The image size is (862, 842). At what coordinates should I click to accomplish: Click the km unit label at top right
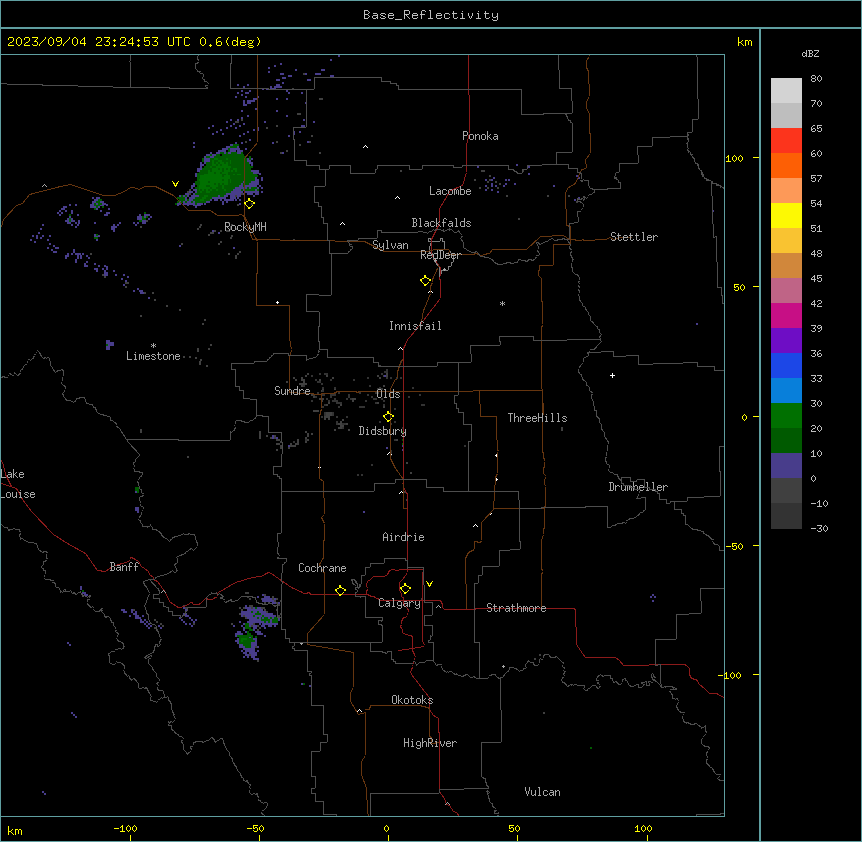[745, 42]
